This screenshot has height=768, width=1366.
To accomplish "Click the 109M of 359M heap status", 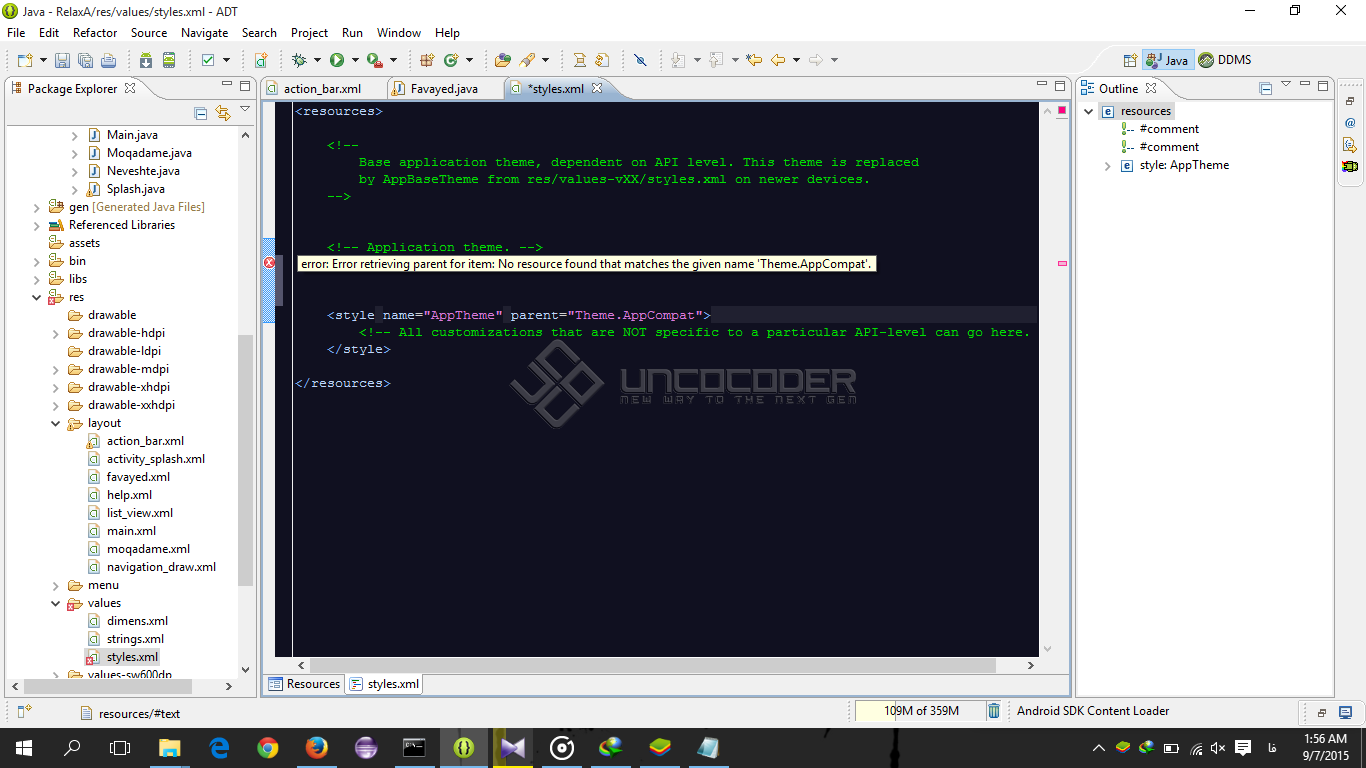I will click(921, 711).
